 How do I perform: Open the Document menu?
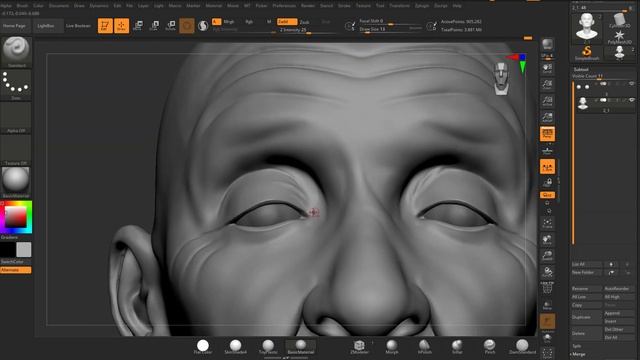coord(59,6)
